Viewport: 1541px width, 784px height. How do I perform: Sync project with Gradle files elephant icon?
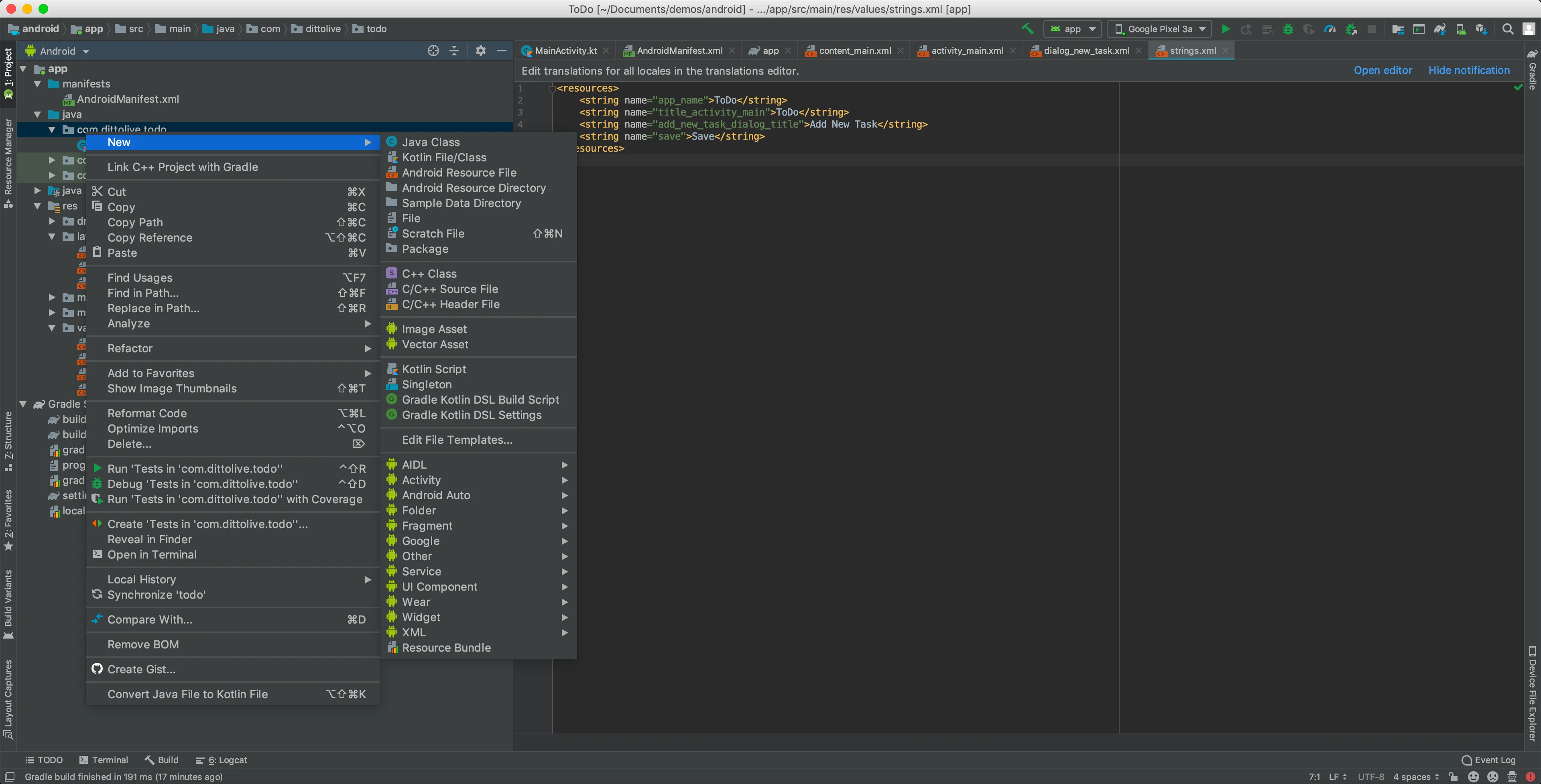coord(1440,29)
